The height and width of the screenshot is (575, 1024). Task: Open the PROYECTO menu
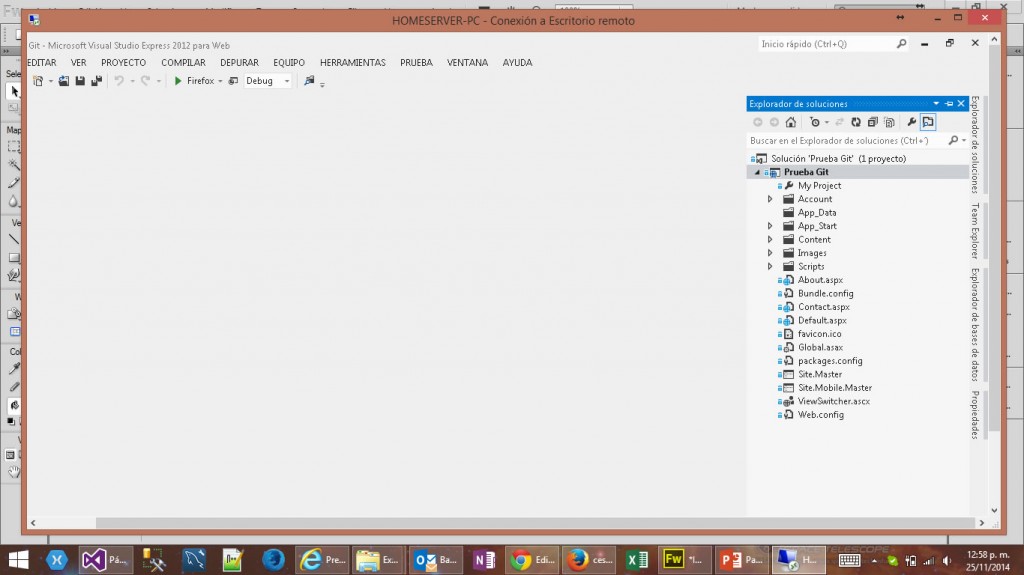pos(123,63)
